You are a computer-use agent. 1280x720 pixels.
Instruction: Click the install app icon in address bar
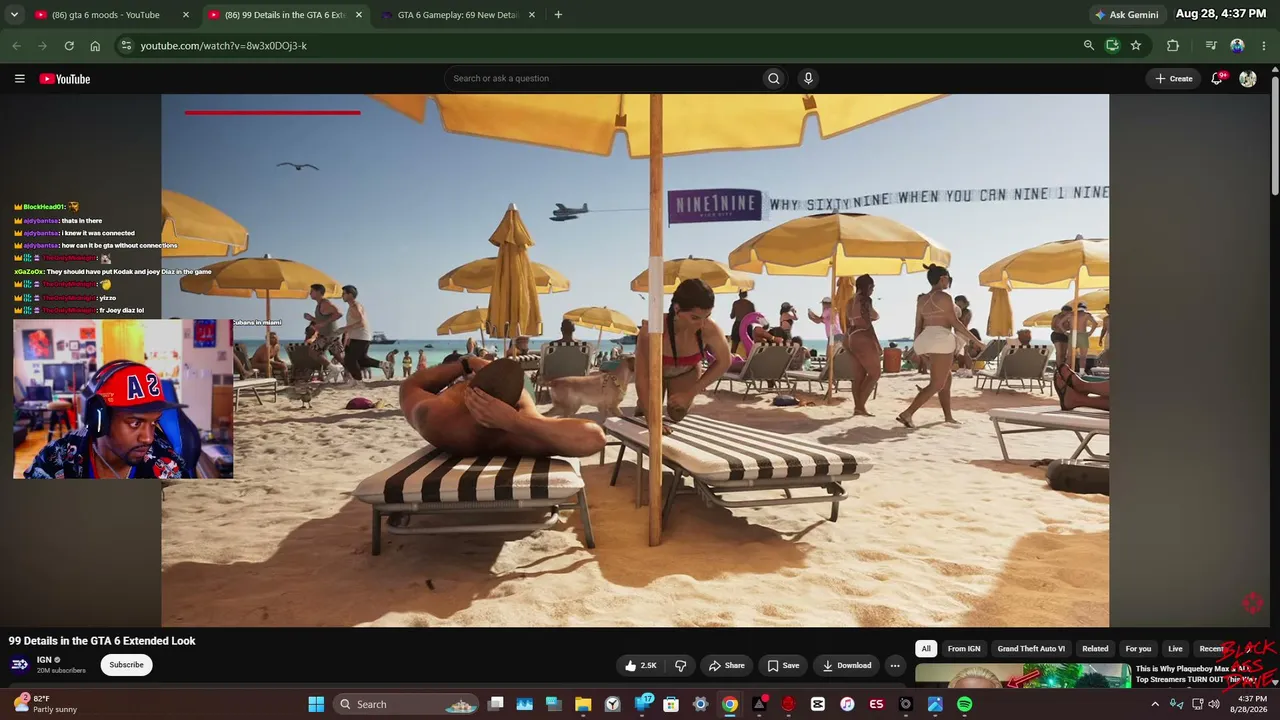click(1112, 46)
